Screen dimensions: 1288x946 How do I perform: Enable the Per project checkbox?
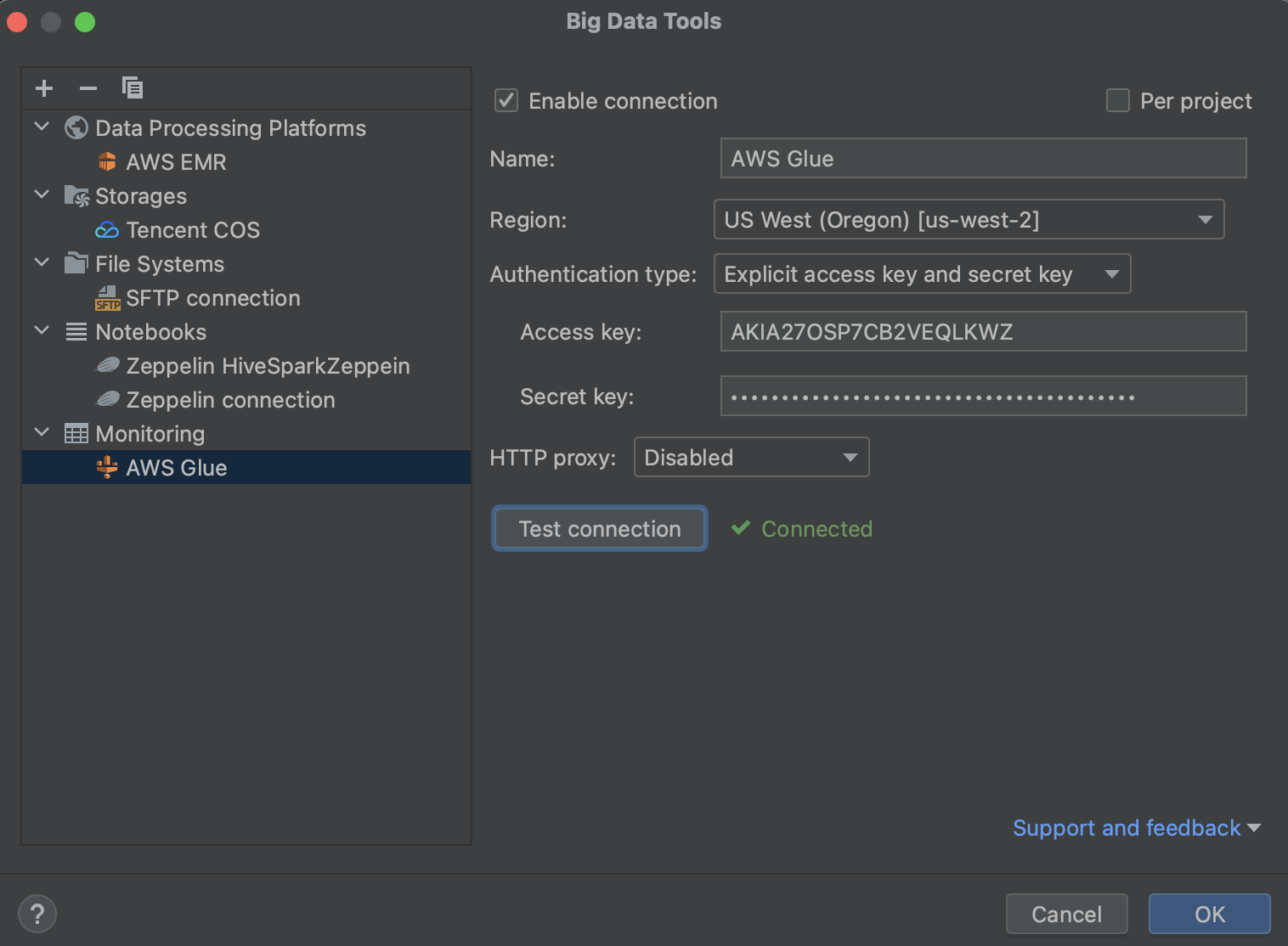tap(1116, 100)
